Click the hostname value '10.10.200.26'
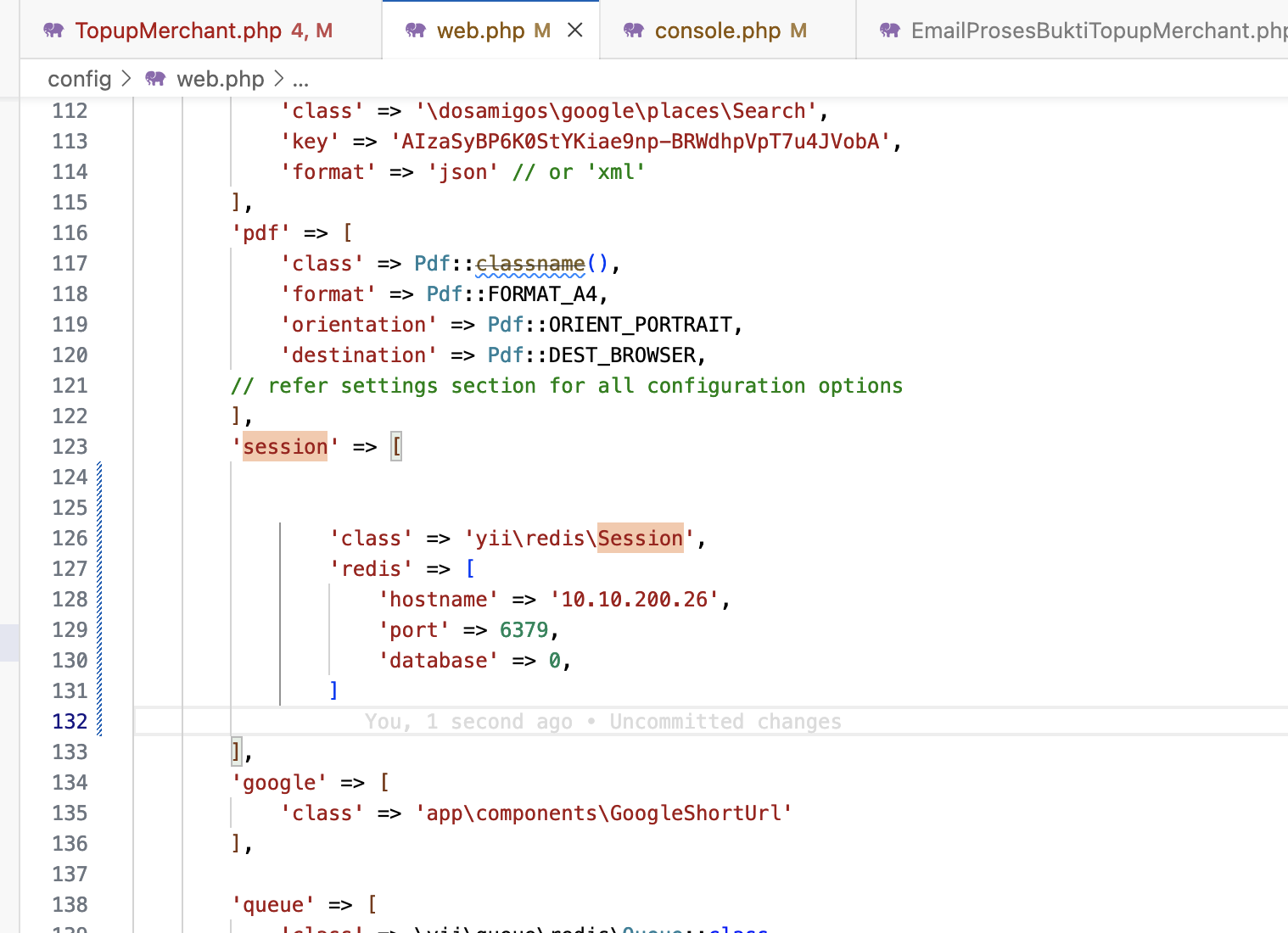 click(634, 600)
